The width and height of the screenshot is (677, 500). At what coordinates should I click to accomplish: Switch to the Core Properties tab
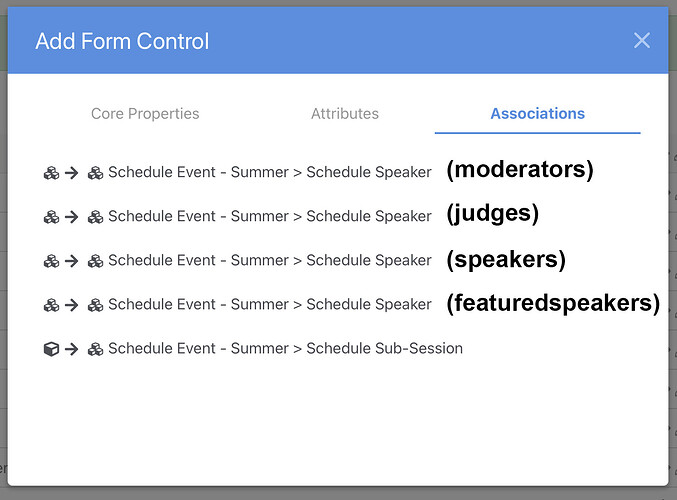pos(145,114)
